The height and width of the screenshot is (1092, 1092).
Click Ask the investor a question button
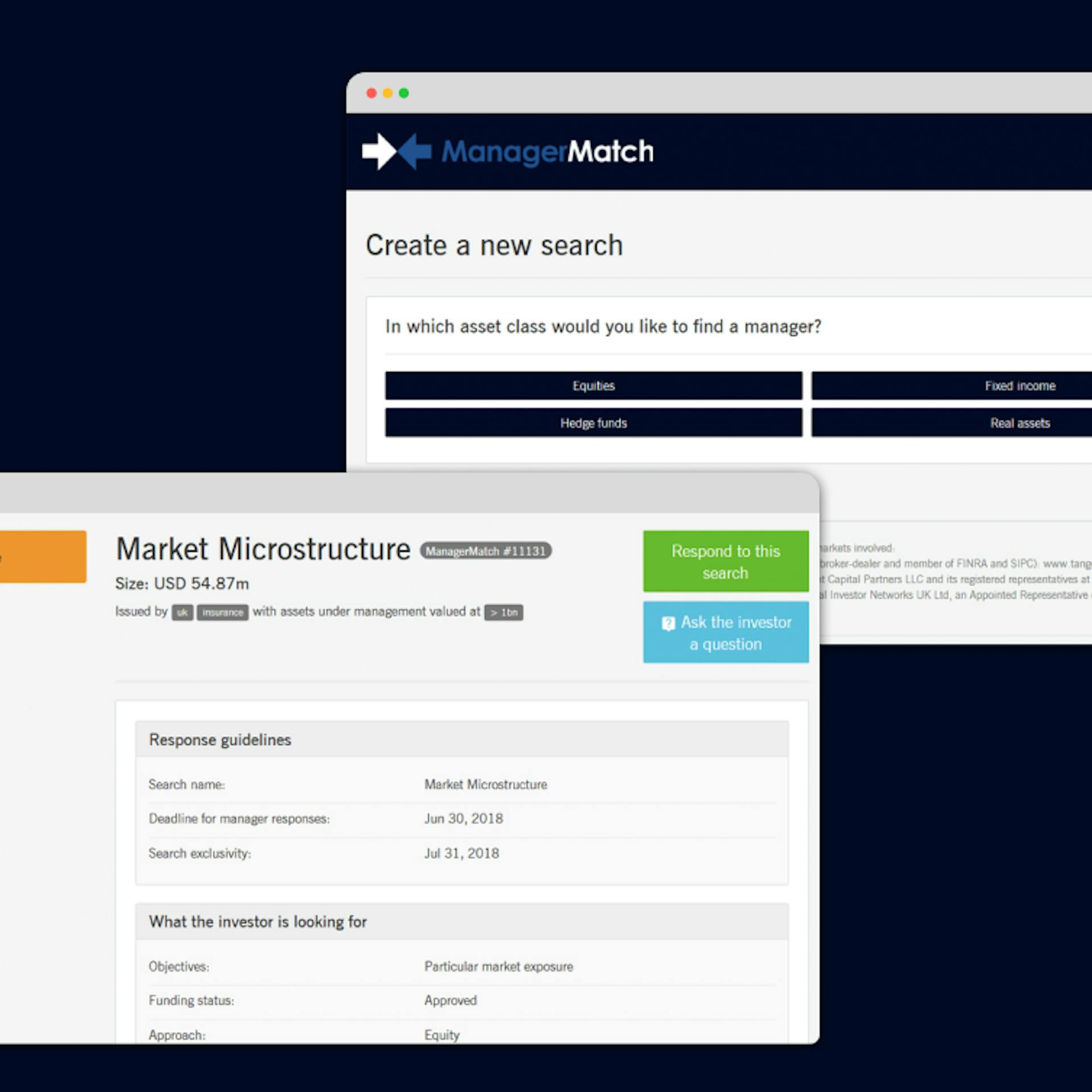pyautogui.click(x=726, y=632)
